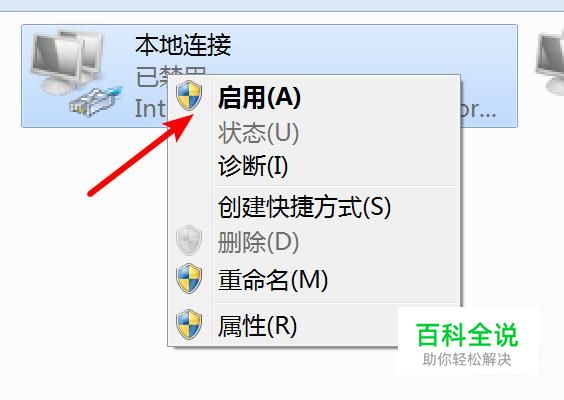Click the 本地连接 connection name label
564x400 pixels.
[183, 45]
